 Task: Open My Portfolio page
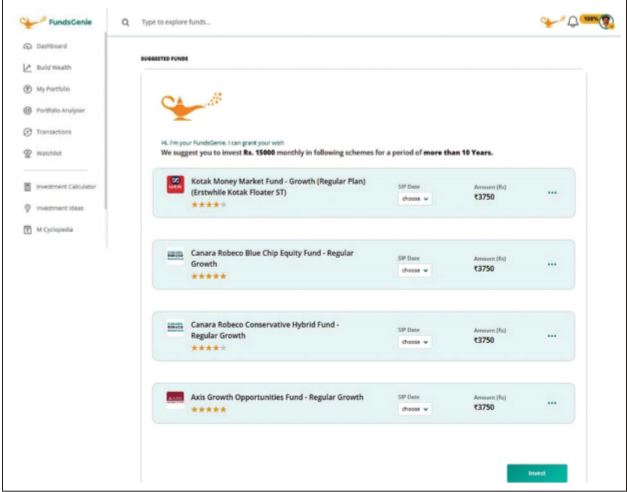tap(53, 89)
